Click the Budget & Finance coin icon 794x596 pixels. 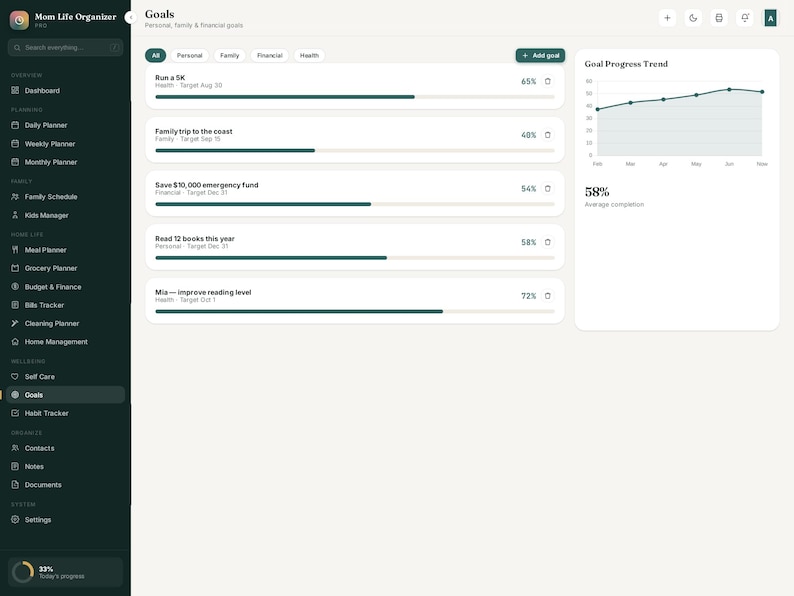[15, 287]
